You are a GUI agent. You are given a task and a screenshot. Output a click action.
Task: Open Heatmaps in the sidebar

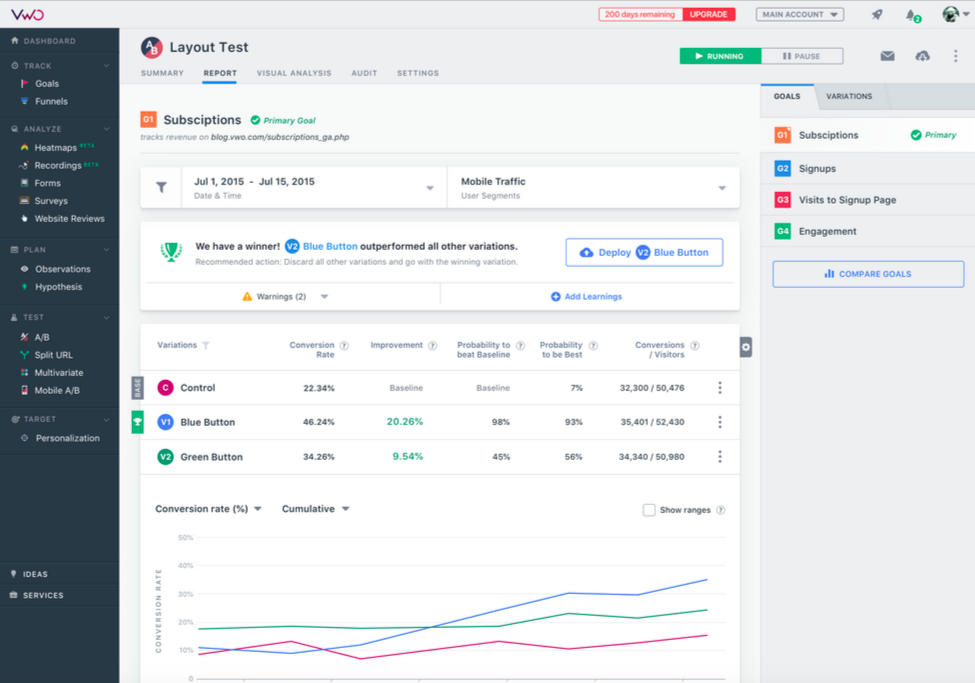(56, 147)
